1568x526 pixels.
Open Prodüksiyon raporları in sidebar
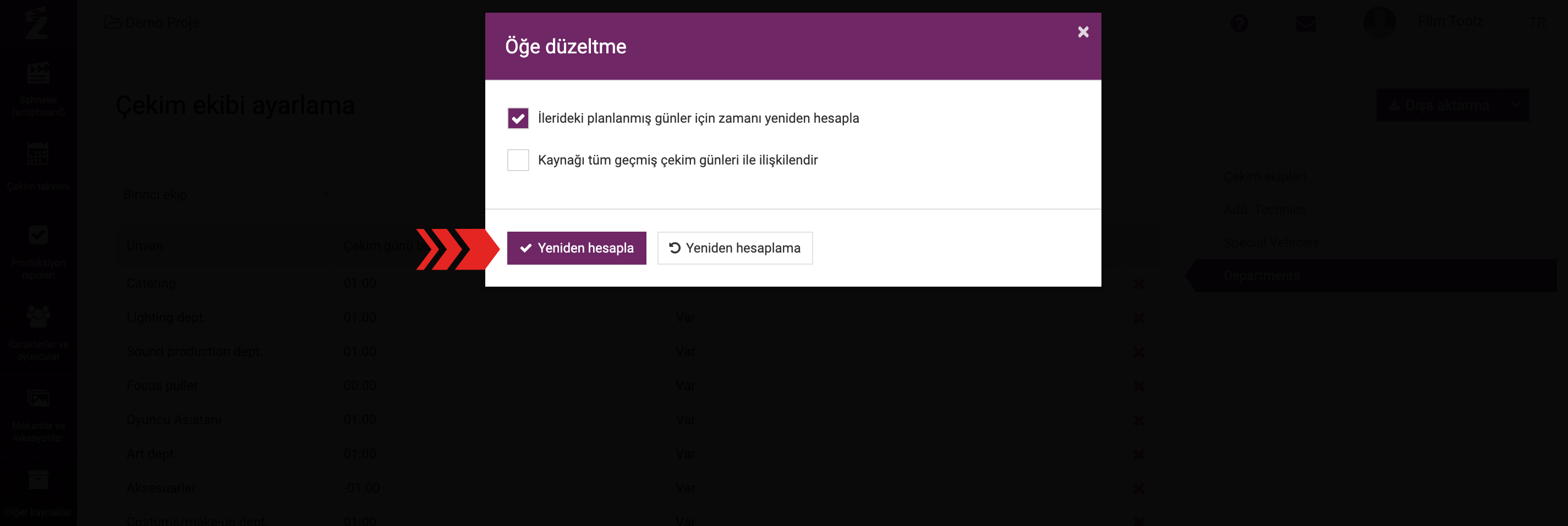[x=38, y=252]
